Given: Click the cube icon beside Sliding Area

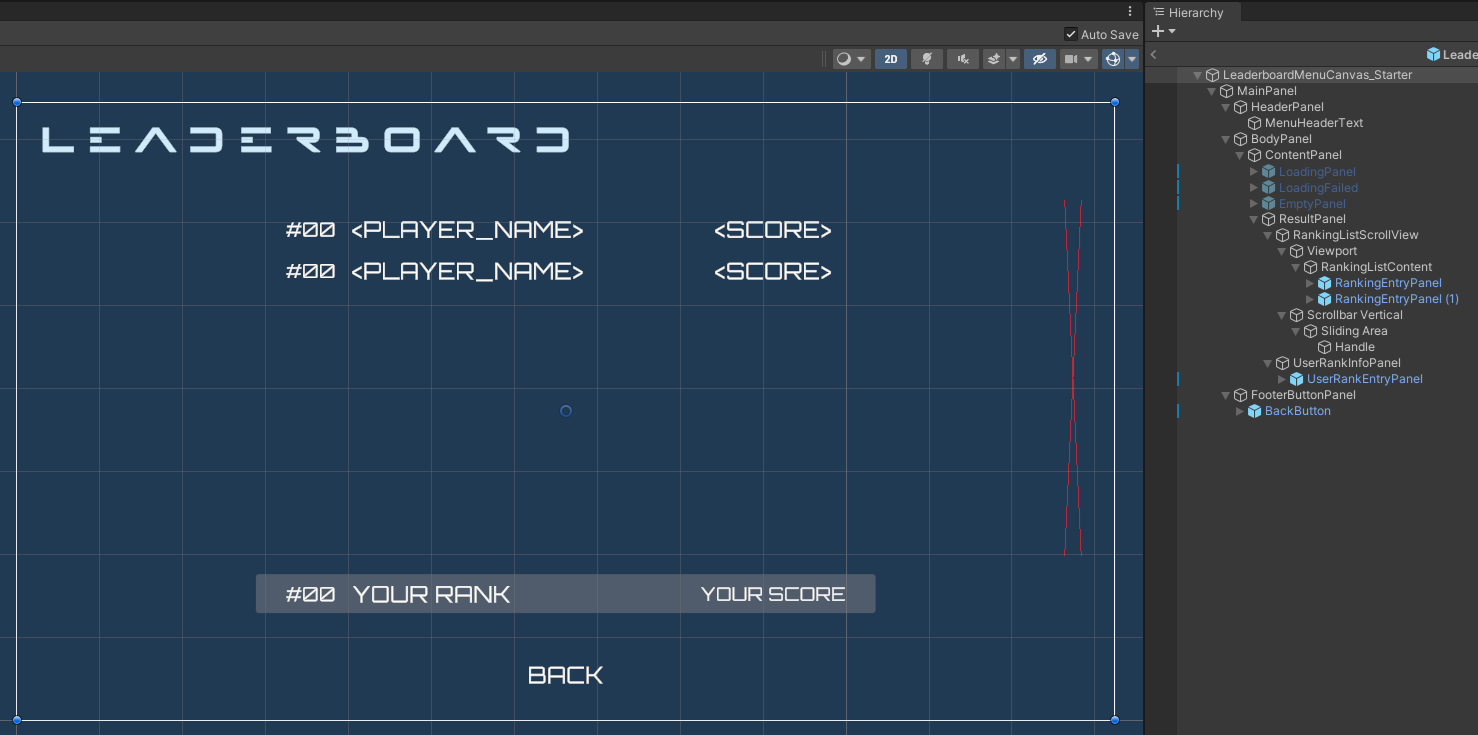Looking at the screenshot, I should [1311, 331].
